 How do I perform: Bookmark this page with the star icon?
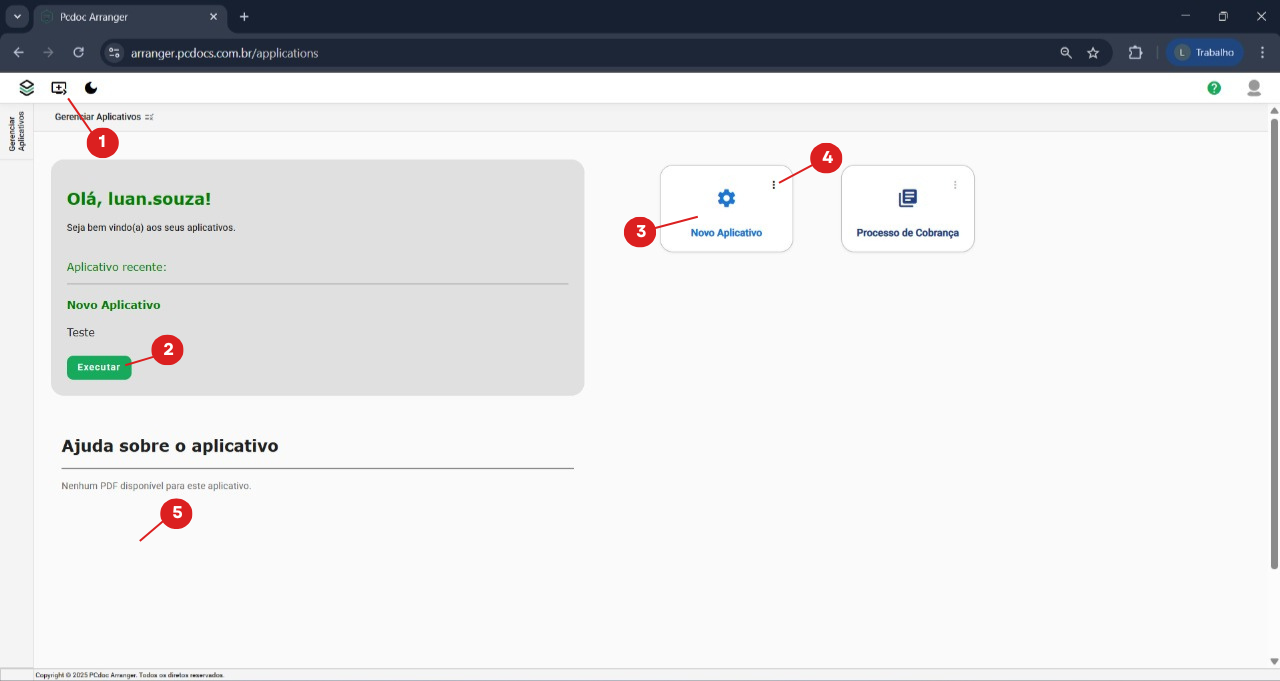pyautogui.click(x=1093, y=53)
